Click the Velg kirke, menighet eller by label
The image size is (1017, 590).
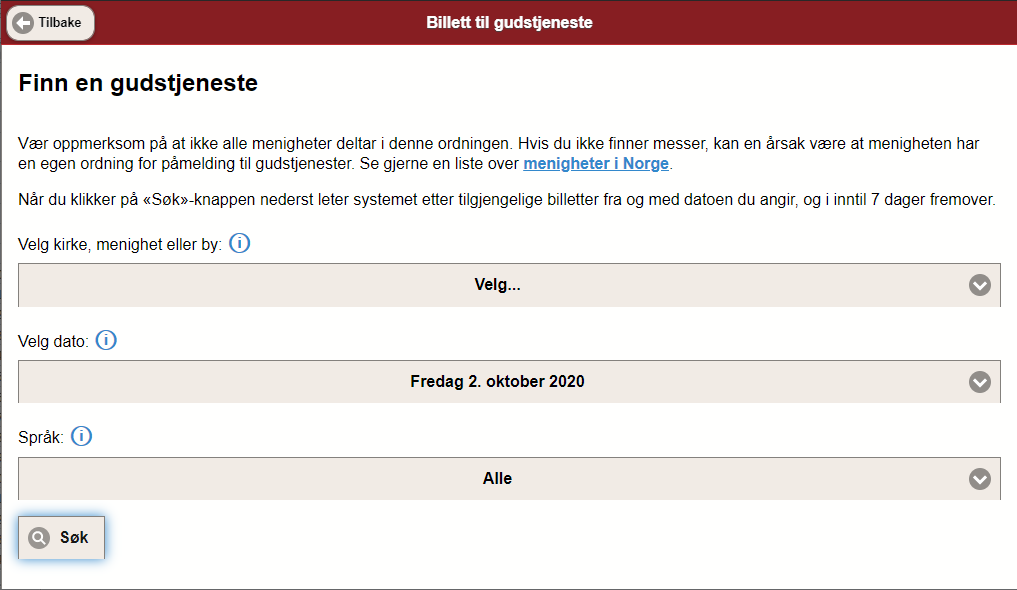pyautogui.click(x=120, y=244)
